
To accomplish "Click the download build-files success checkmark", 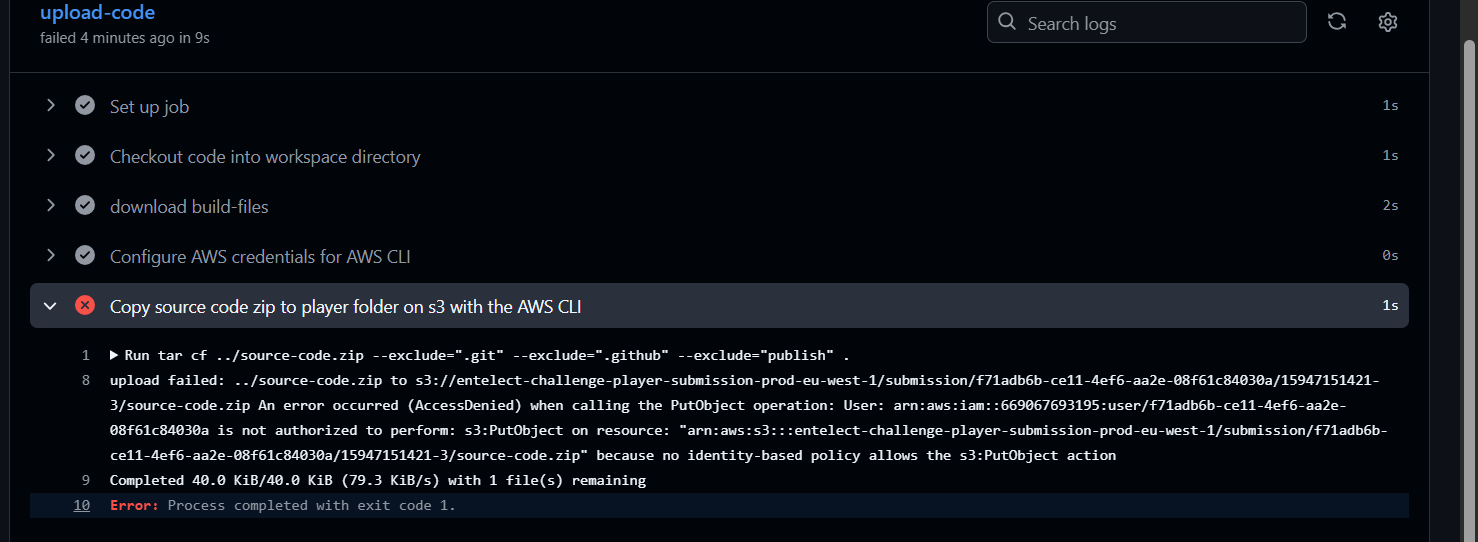I will coord(85,205).
